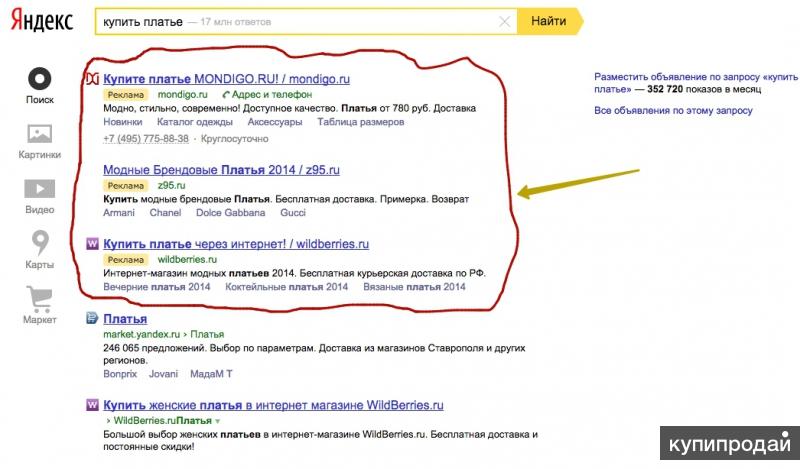Click the Реклама label on z95.ru ad
The height and width of the screenshot is (469, 800).
126,186
